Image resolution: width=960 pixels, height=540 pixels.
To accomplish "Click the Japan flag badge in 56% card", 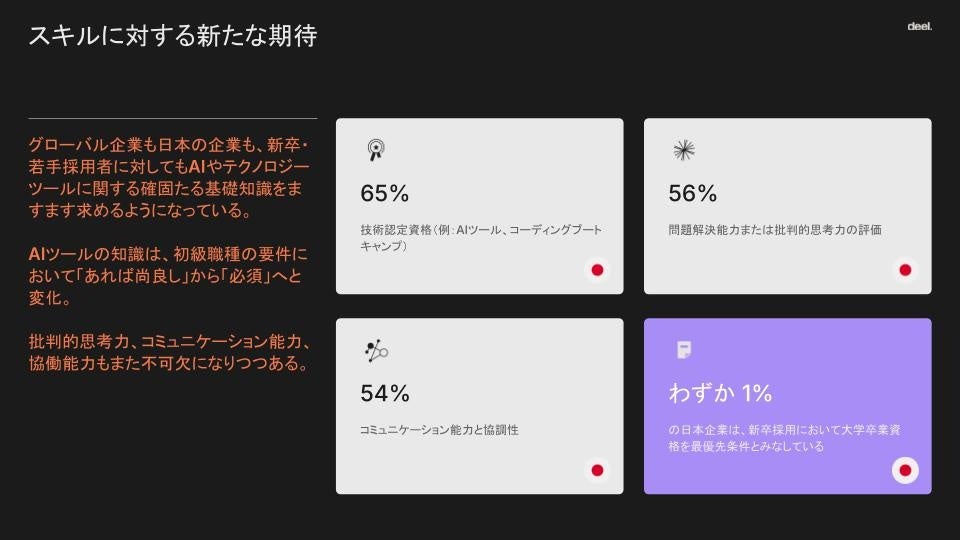I will click(905, 270).
